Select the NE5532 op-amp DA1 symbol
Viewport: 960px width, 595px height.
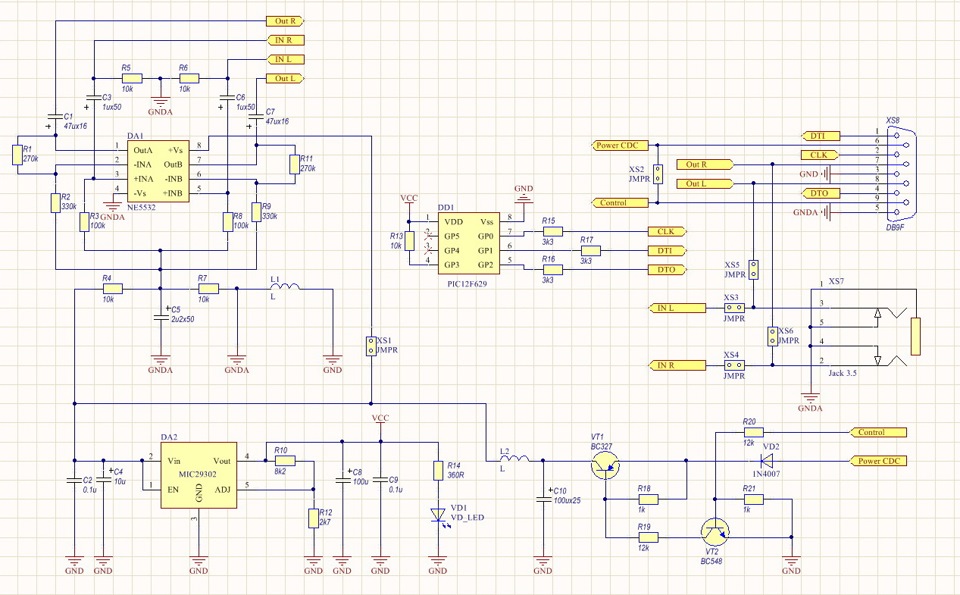pos(159,171)
